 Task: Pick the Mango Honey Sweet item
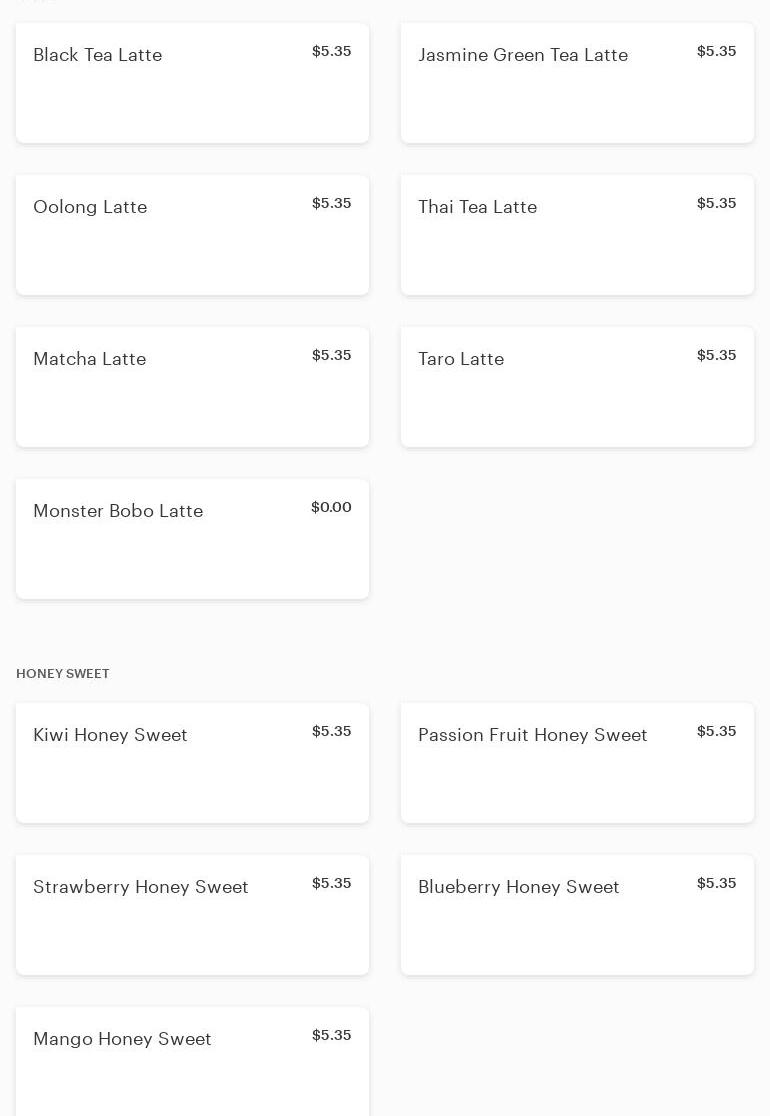pyautogui.click(x=192, y=1062)
